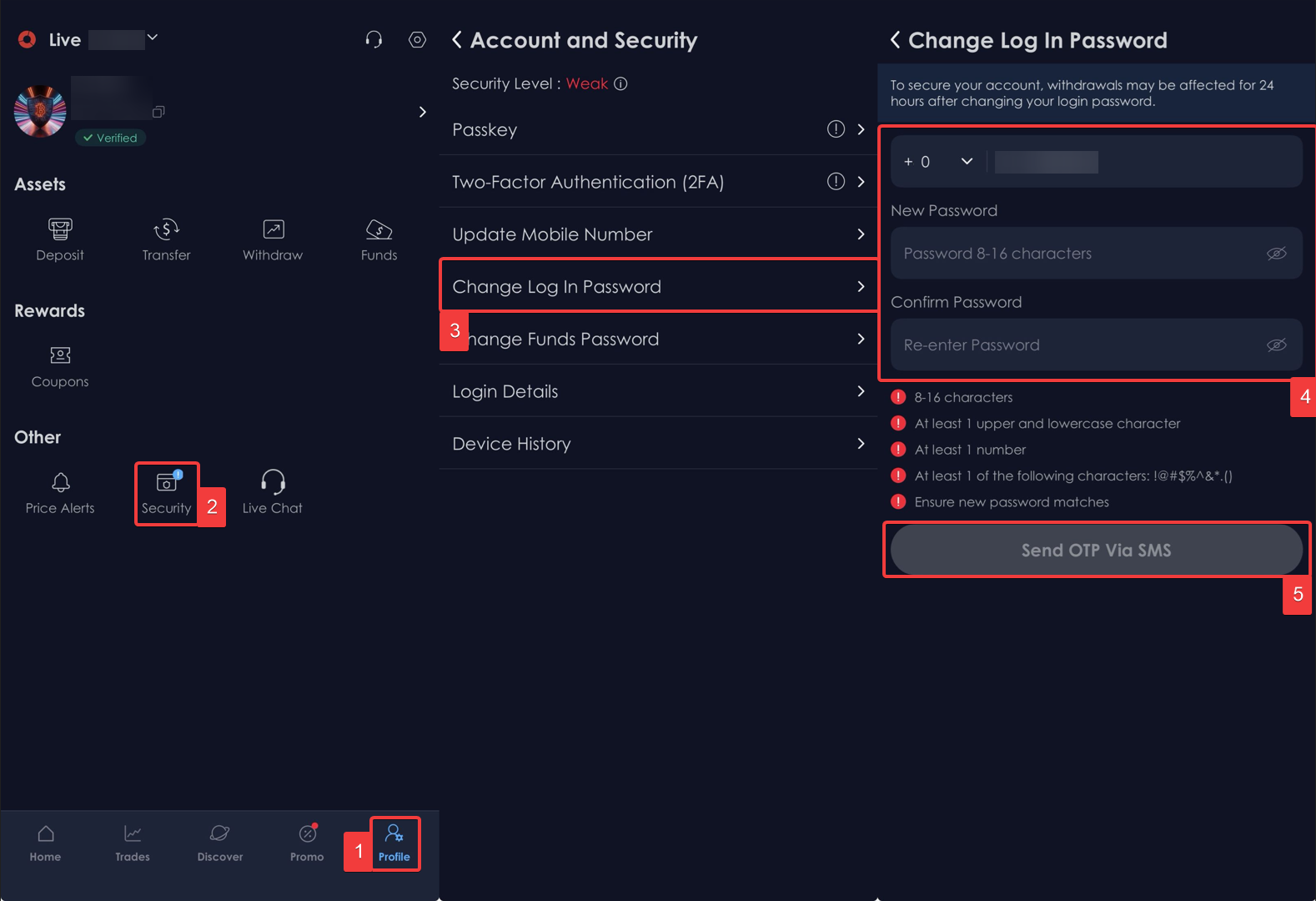Expand the Passkey chevron arrow
The image size is (1316, 901).
861,129
